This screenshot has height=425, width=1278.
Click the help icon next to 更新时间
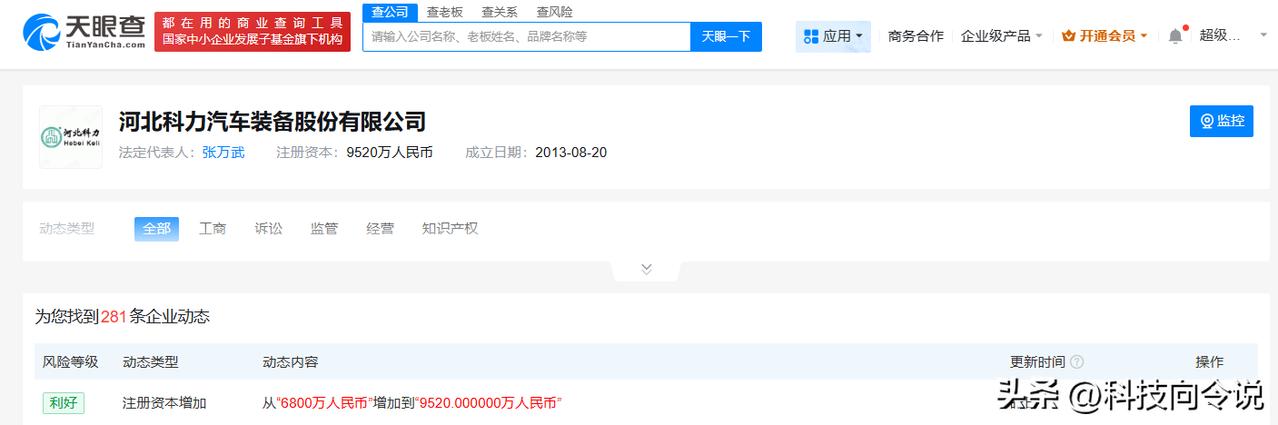tap(1077, 362)
